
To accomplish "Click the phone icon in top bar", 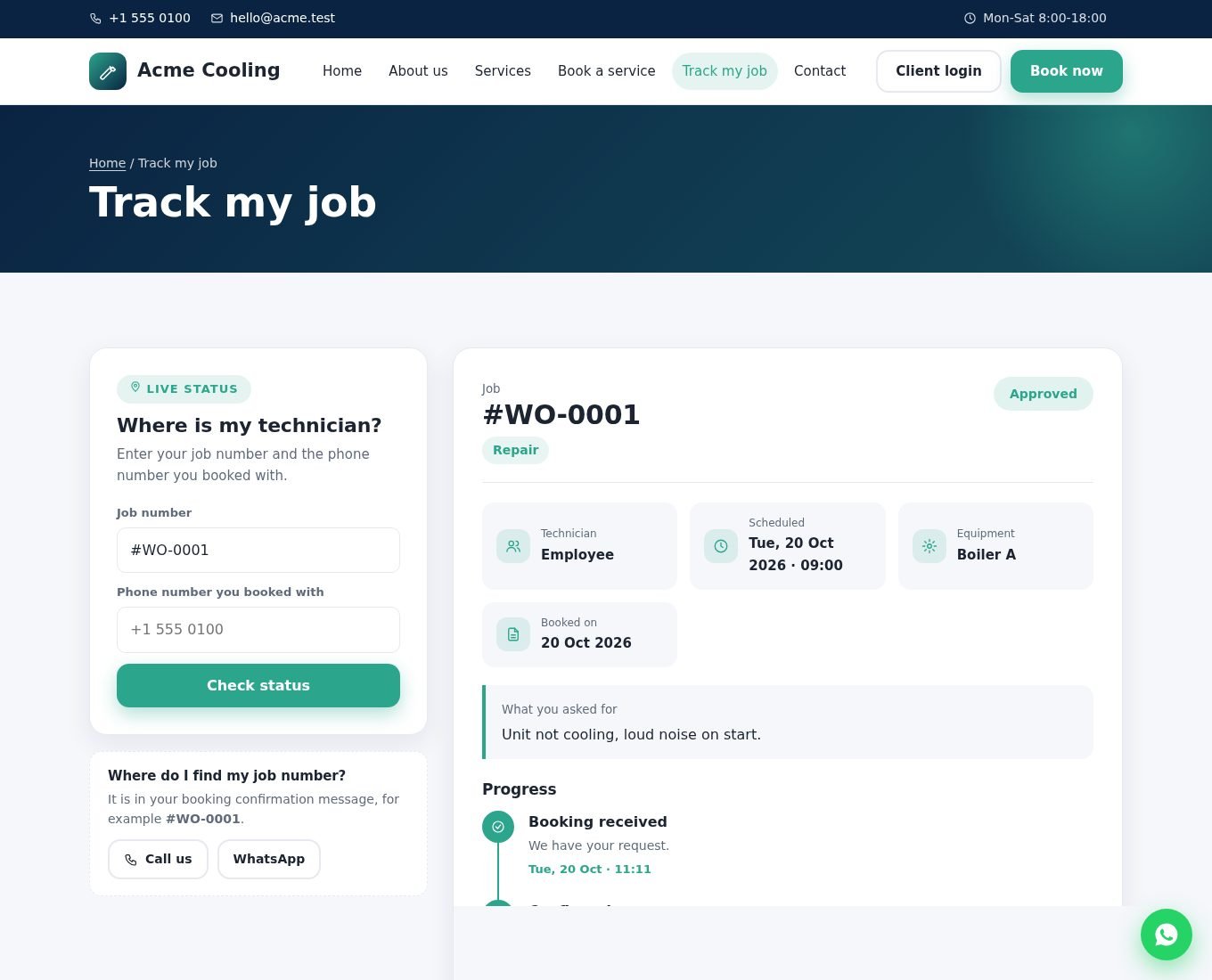I will click(x=95, y=18).
